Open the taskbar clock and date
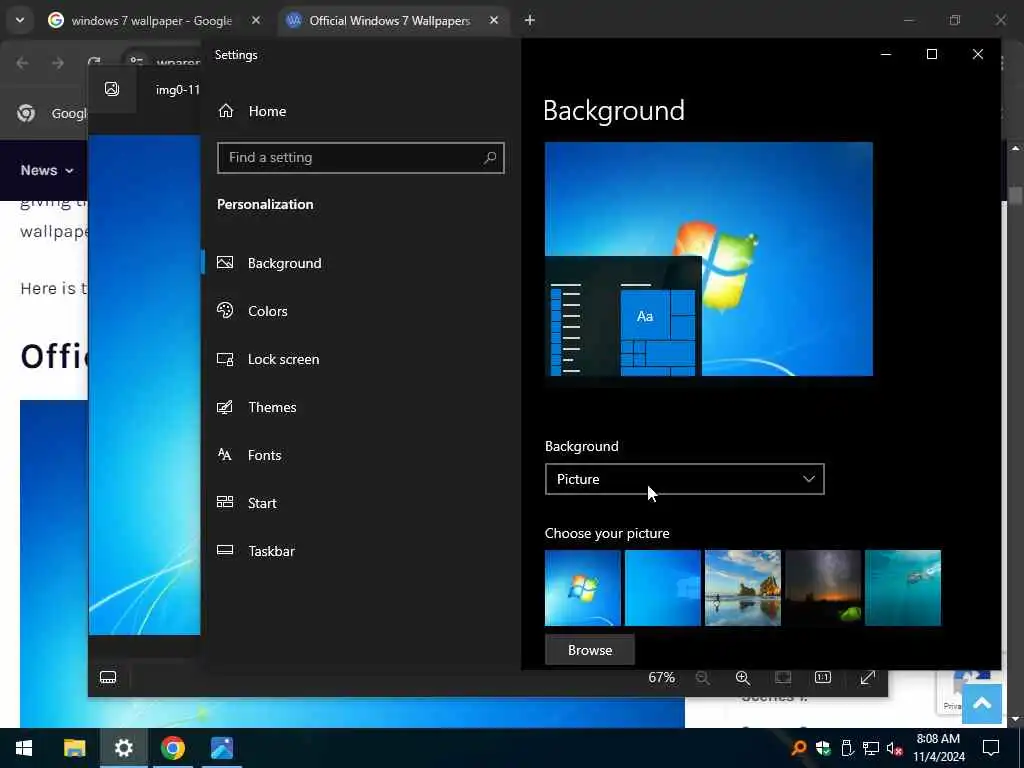1024x768 pixels. click(x=938, y=748)
